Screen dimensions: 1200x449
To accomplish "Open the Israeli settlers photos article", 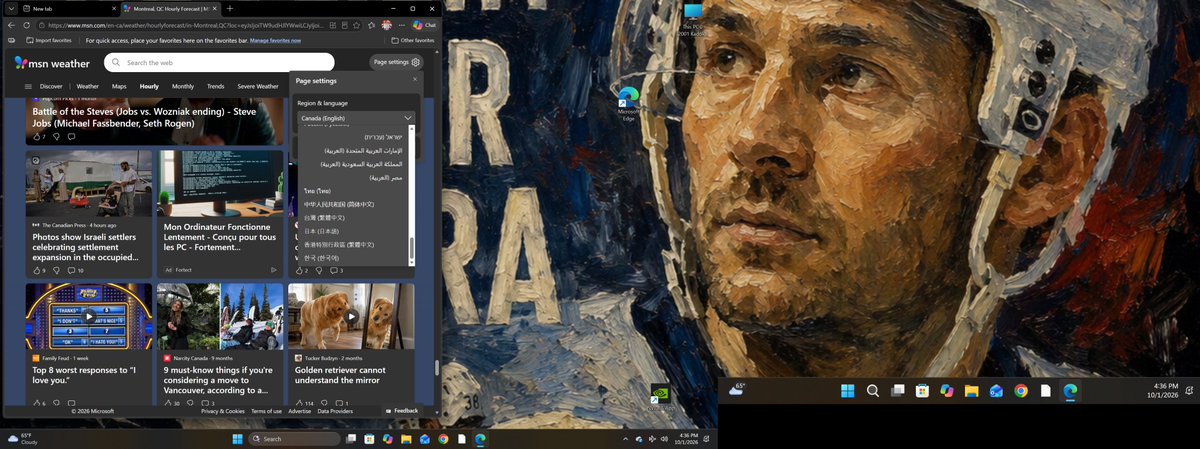I will tap(88, 247).
